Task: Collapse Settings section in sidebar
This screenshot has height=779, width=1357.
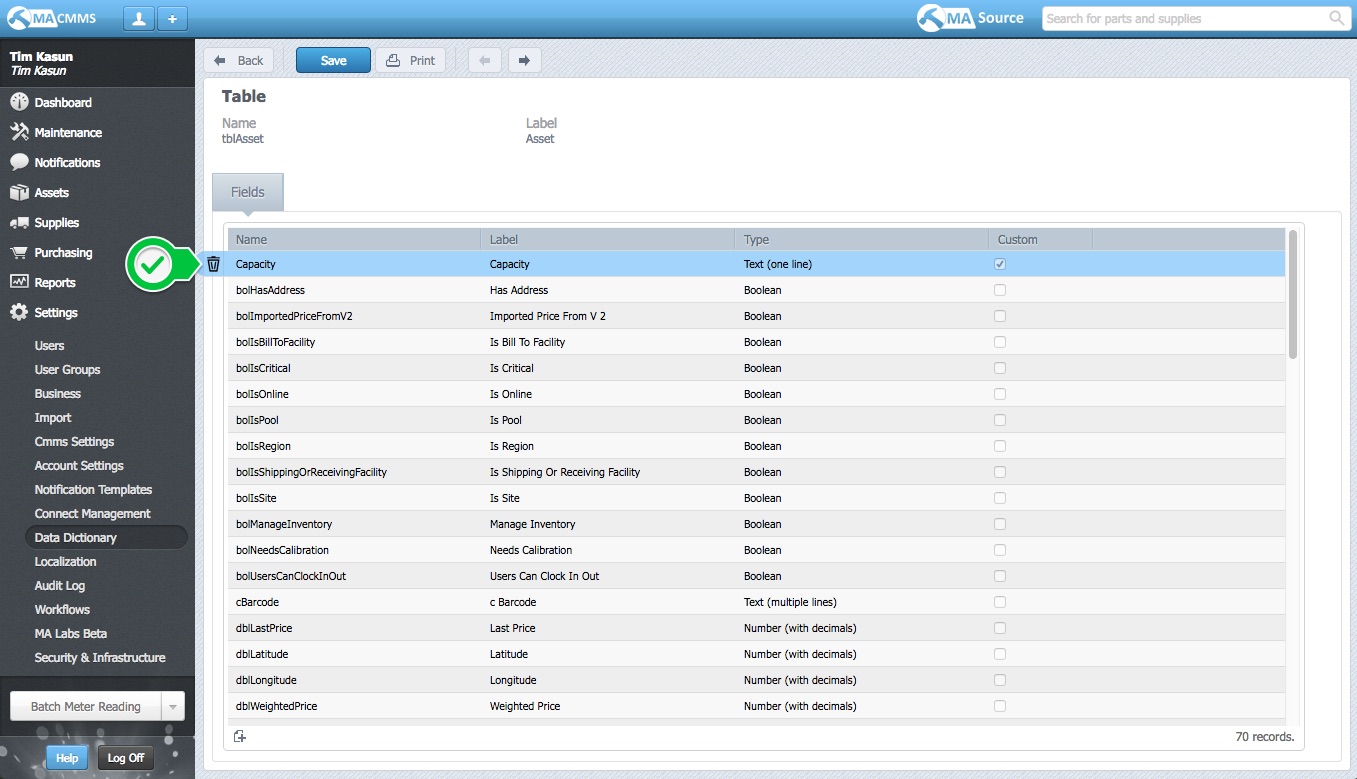Action: pyautogui.click(x=56, y=312)
